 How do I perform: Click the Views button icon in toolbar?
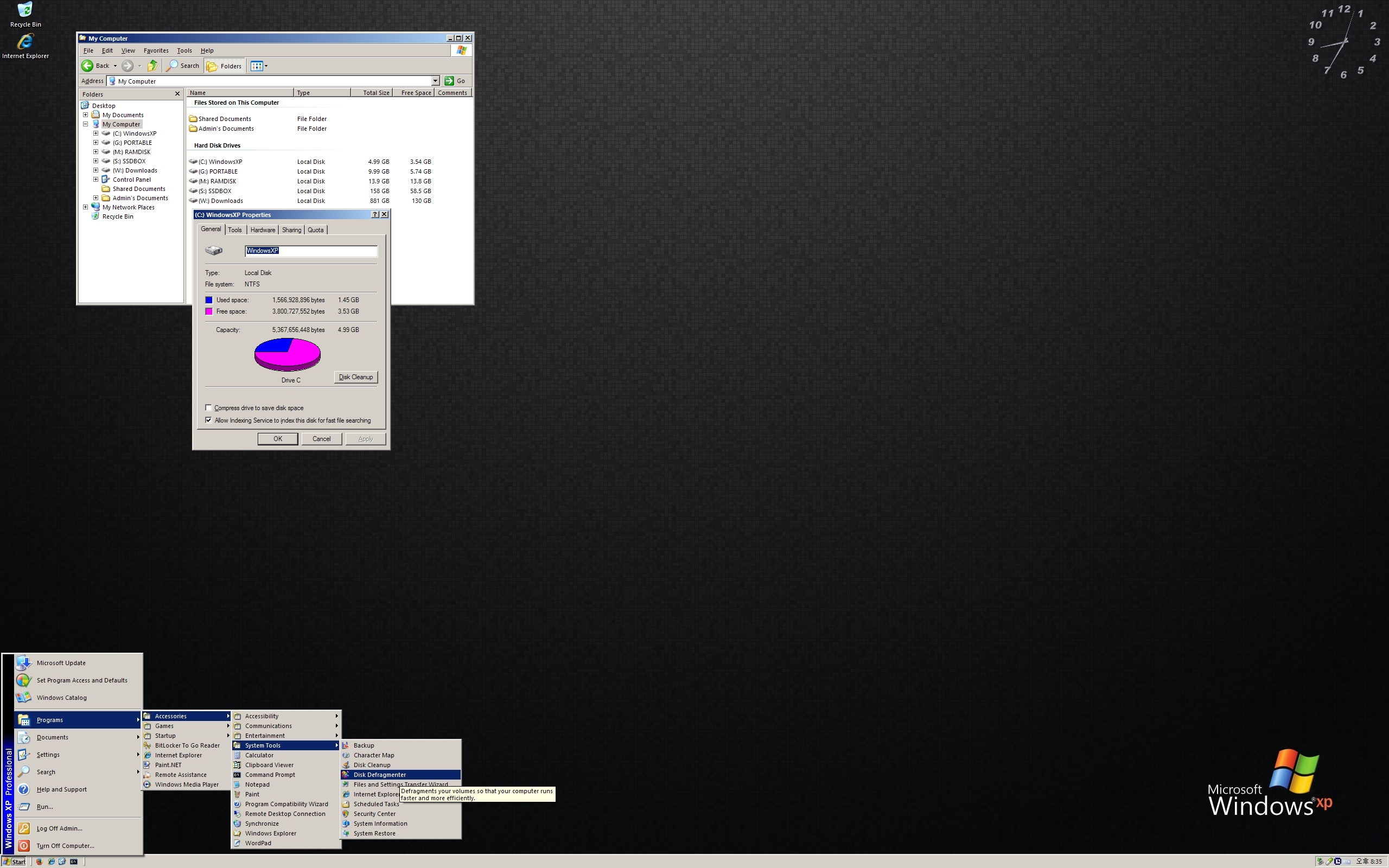coord(258,66)
